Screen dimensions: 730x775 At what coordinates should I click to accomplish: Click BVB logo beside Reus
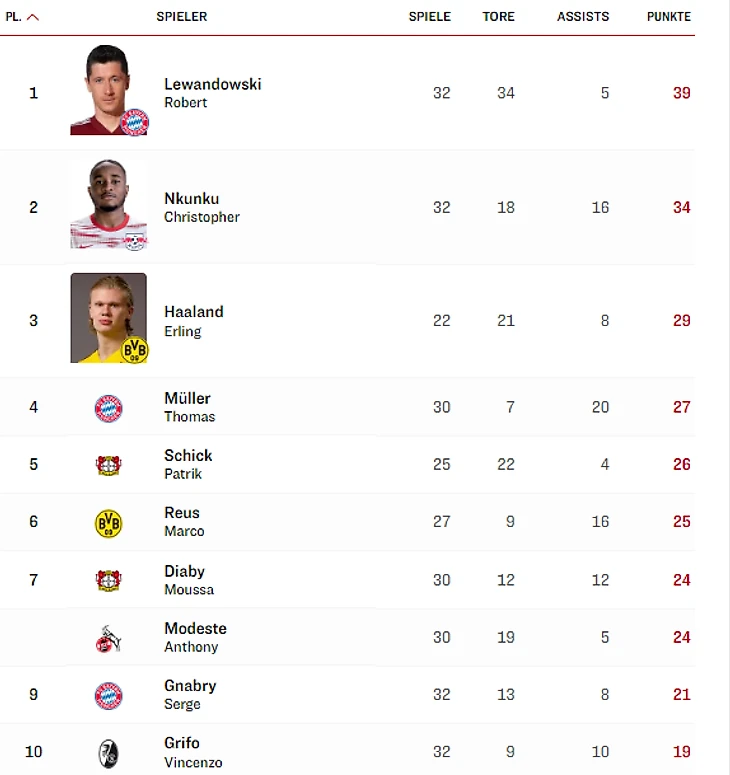pyautogui.click(x=108, y=523)
